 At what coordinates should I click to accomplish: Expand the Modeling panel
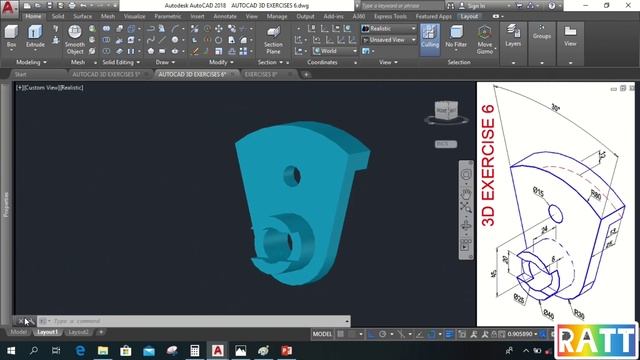pos(31,62)
